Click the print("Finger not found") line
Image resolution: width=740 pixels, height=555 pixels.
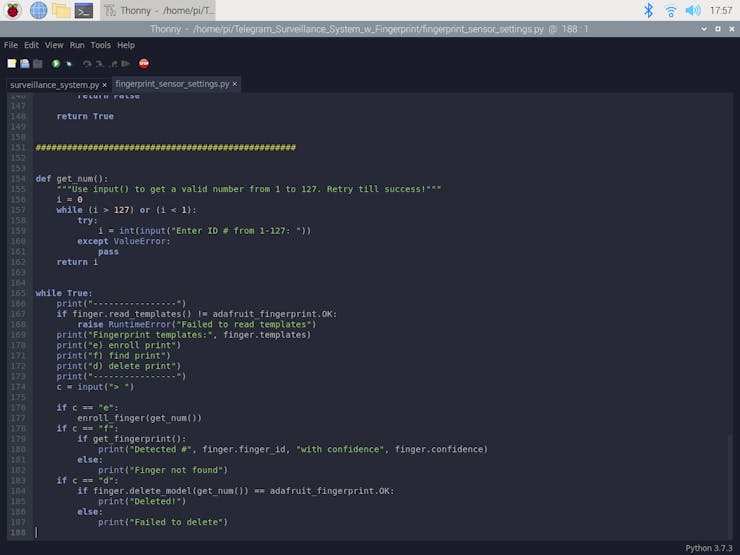tap(163, 470)
